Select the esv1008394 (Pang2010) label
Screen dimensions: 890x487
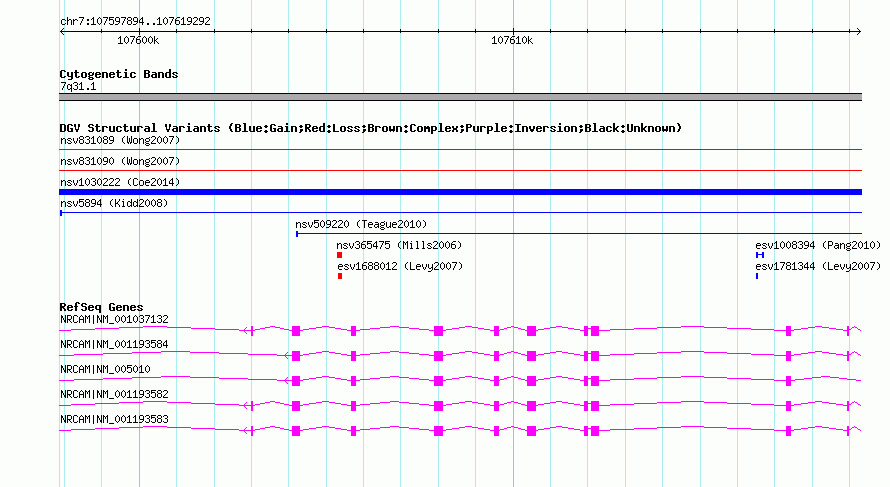(818, 245)
